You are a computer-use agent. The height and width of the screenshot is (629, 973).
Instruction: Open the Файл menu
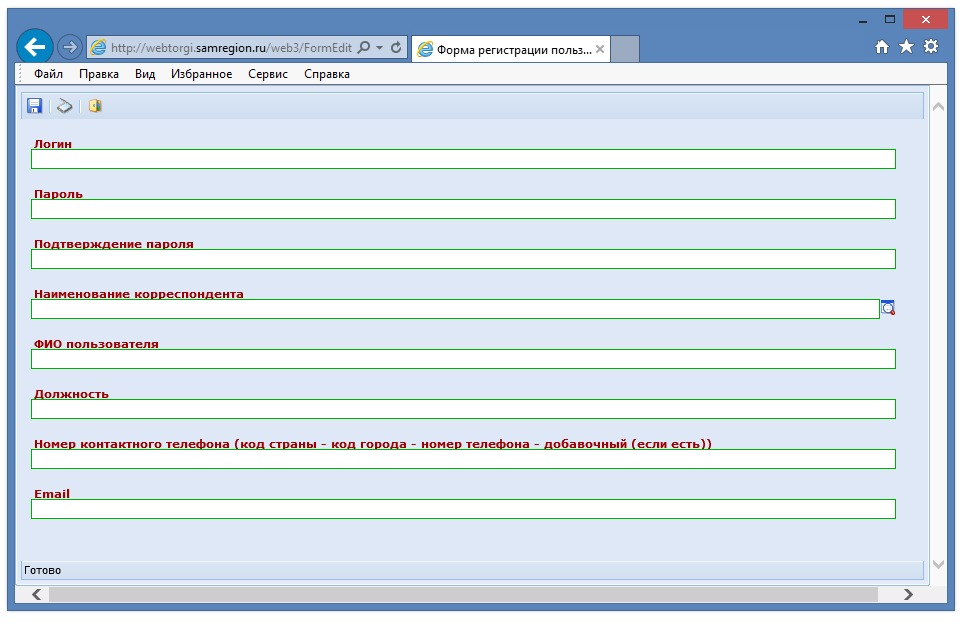[48, 74]
